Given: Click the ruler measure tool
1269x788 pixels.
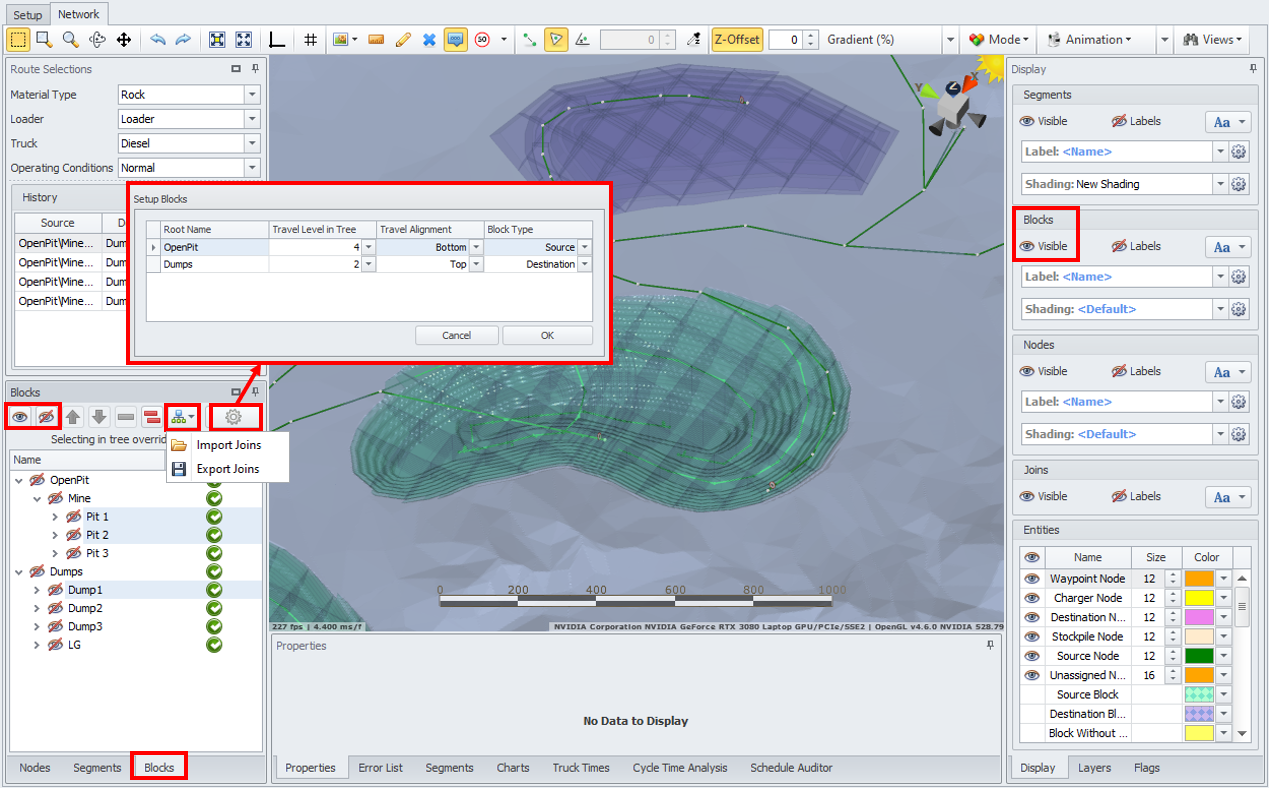Looking at the screenshot, I should (x=376, y=40).
